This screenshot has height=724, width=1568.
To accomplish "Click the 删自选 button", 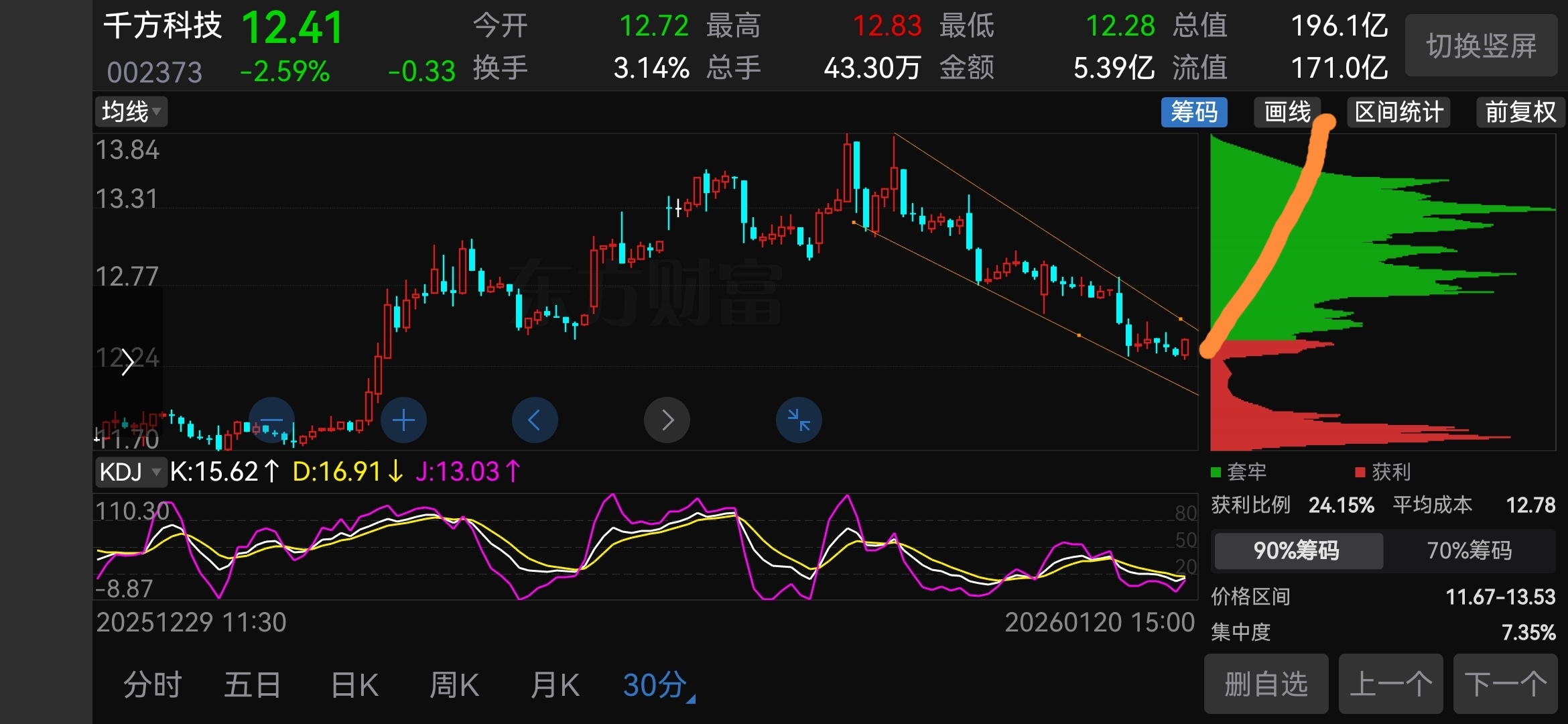I will [x=1266, y=684].
